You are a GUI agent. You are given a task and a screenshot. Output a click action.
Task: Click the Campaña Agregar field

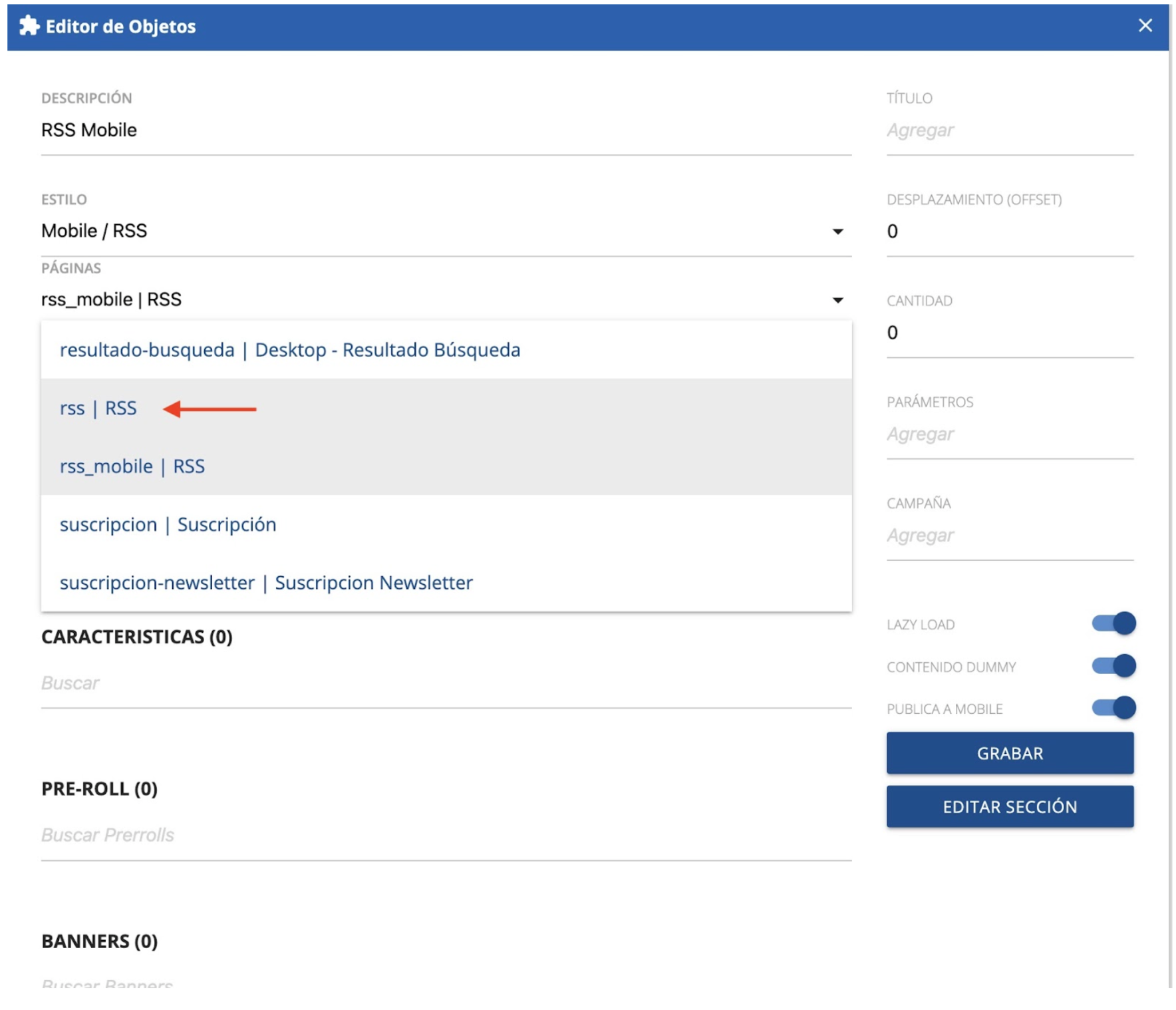[1010, 535]
